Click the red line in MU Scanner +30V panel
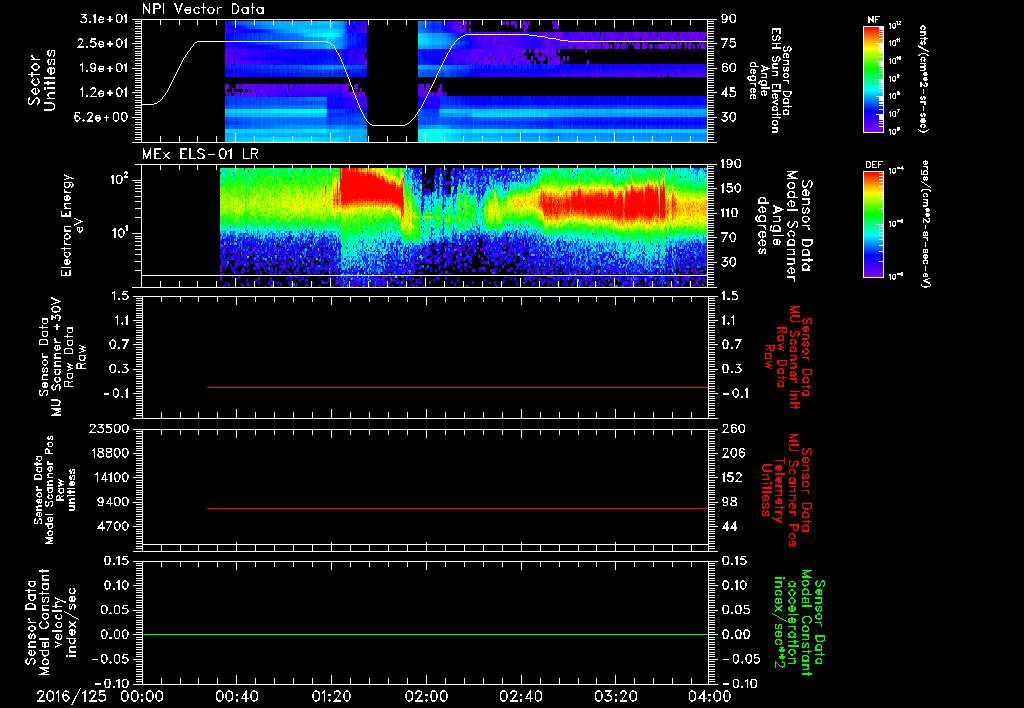This screenshot has height=708, width=1024. click(x=457, y=387)
